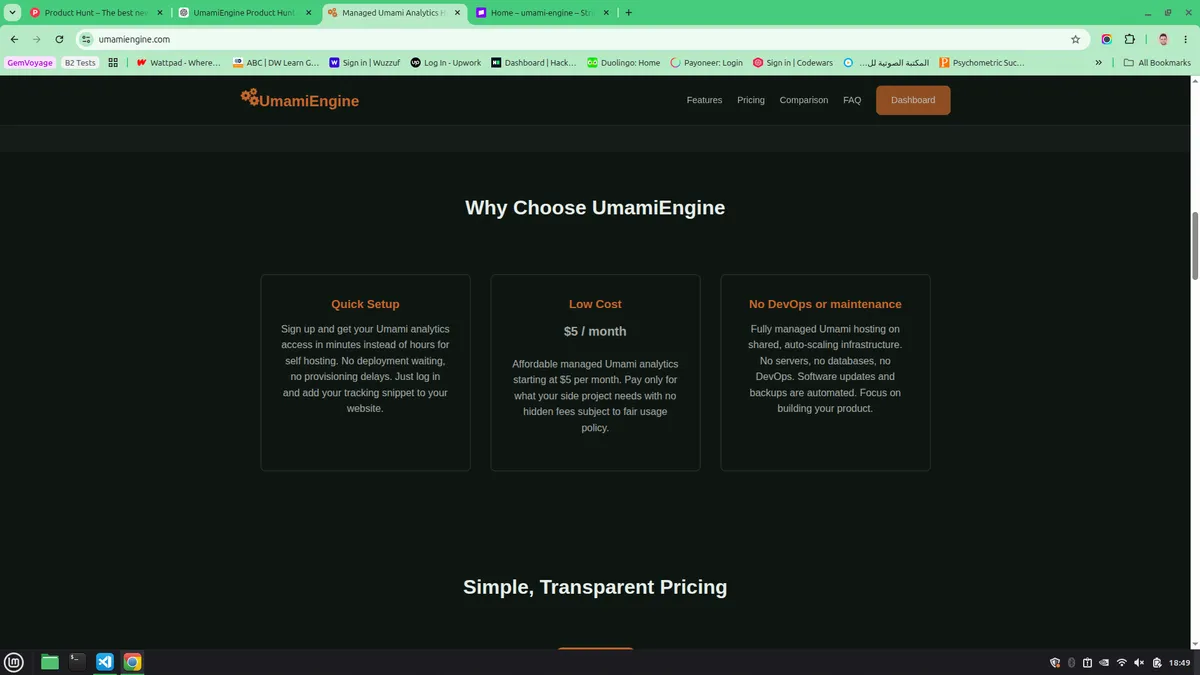Go to FAQ in site navigation
Screen dimensions: 1200x675
852,100
